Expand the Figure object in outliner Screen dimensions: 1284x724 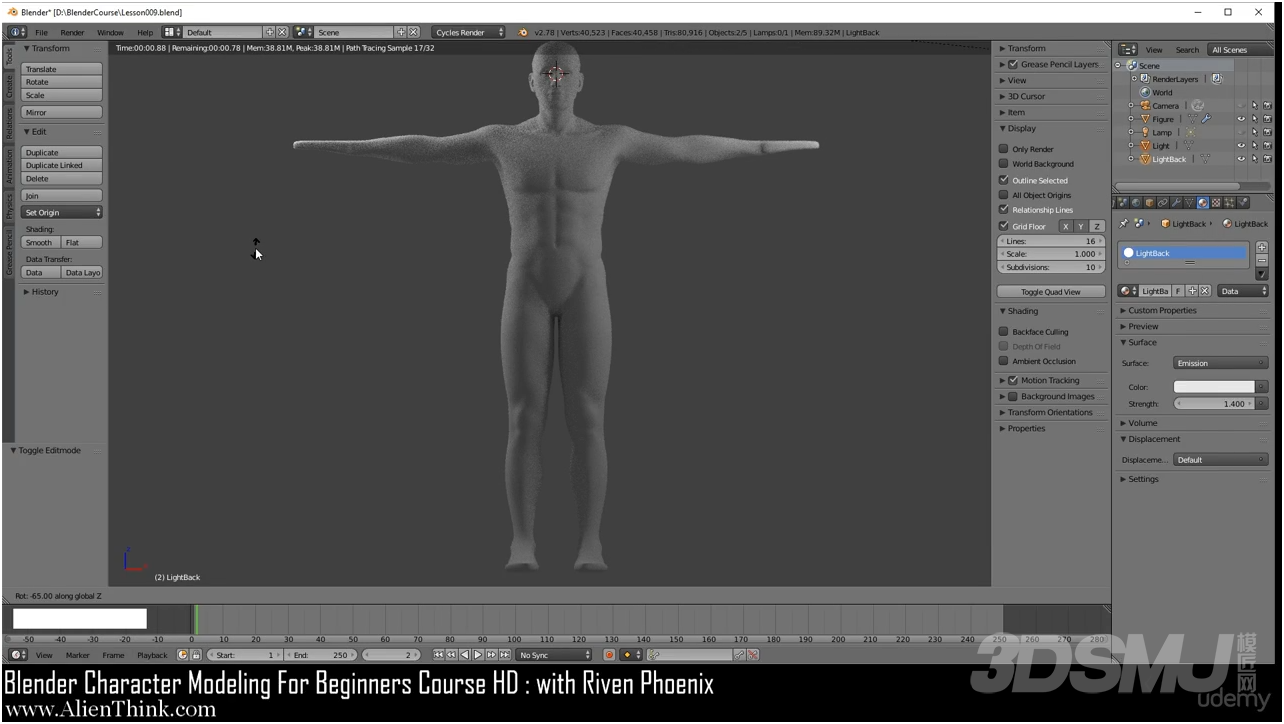click(1131, 119)
